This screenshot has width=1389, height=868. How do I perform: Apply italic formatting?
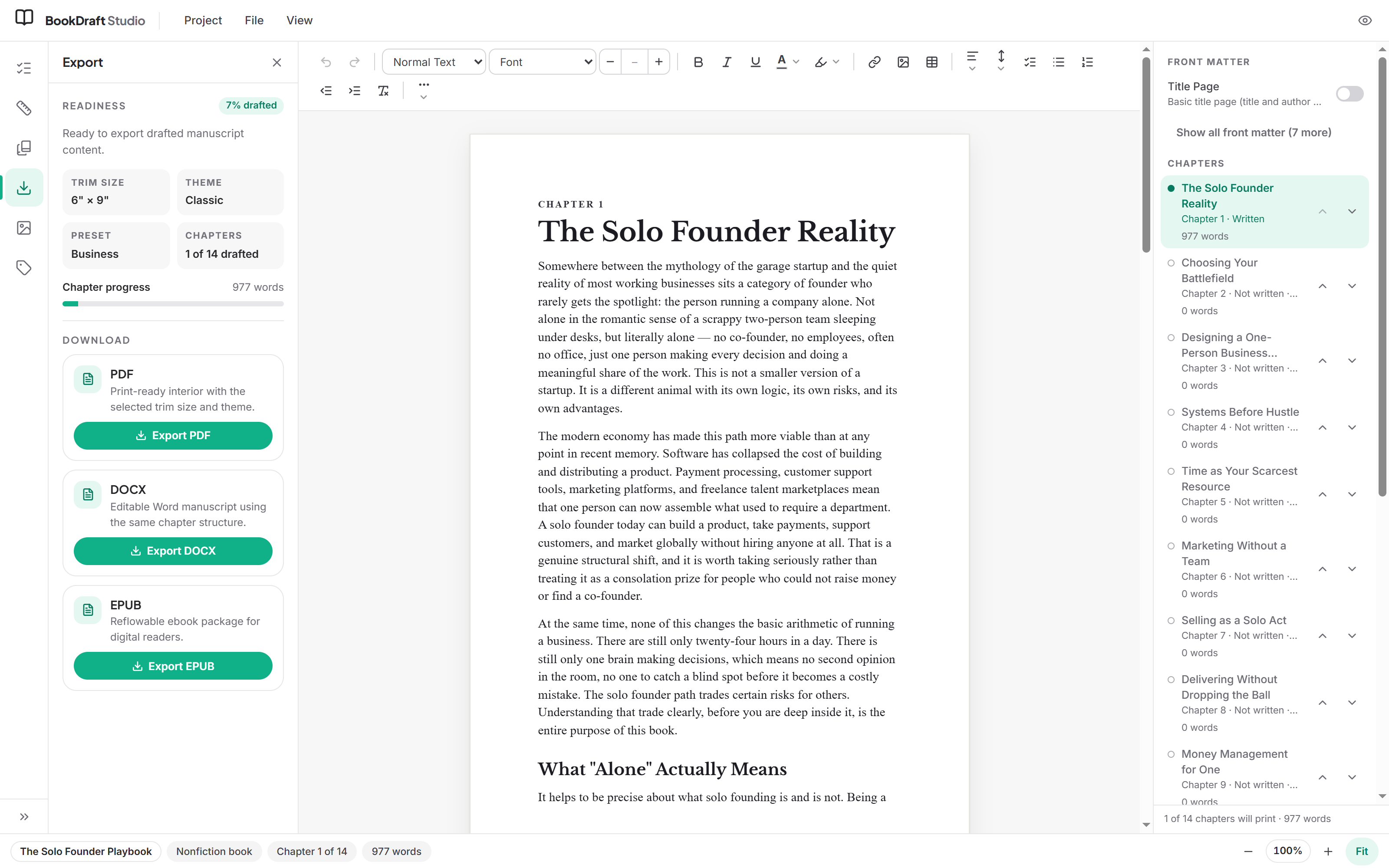point(727,62)
